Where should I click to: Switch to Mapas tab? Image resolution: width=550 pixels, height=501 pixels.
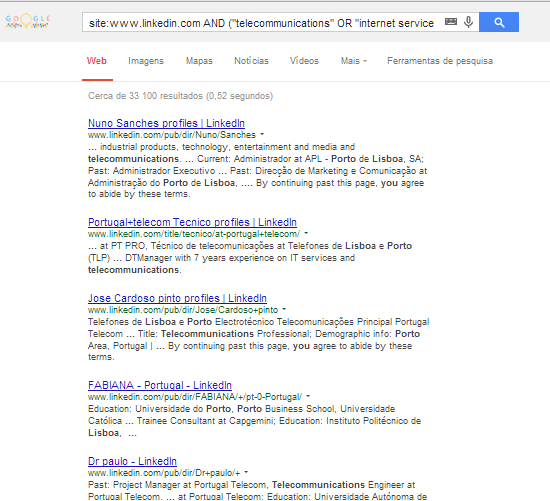click(199, 61)
